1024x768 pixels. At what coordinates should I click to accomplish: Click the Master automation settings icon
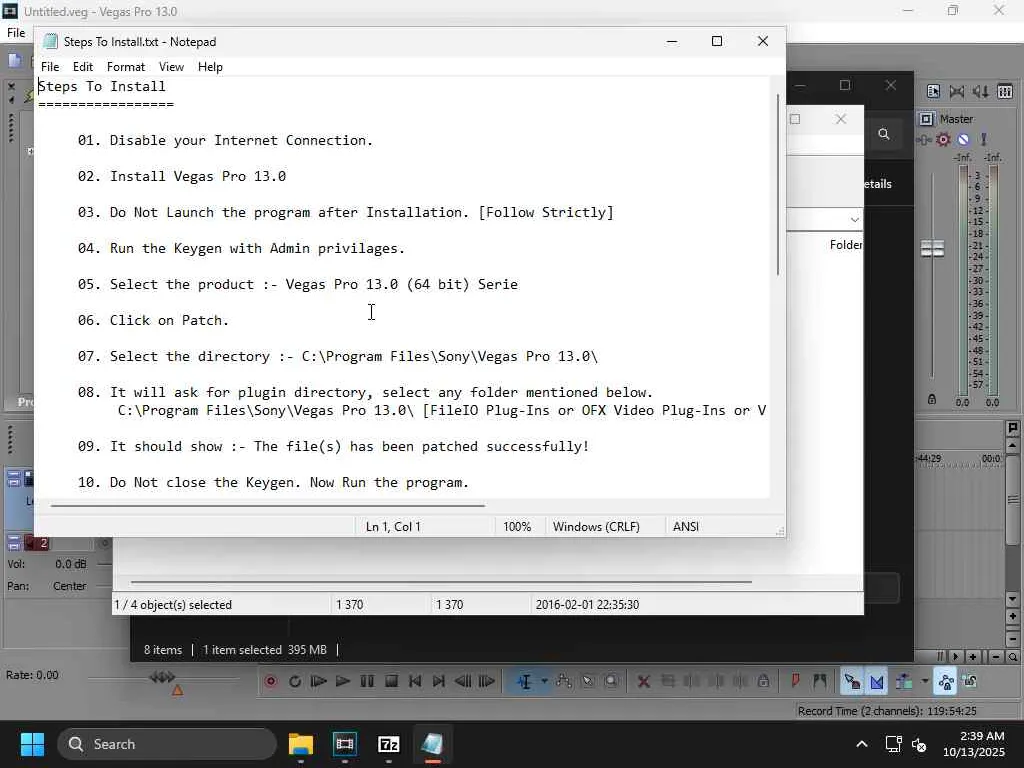pos(923,139)
